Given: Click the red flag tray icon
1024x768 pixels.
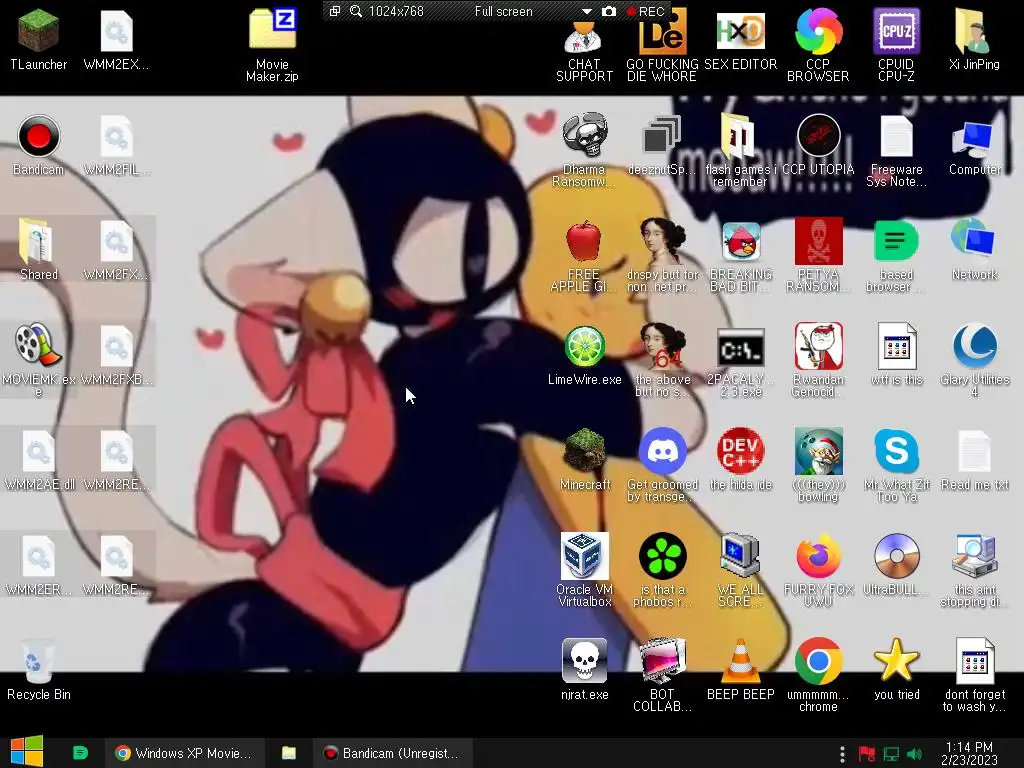Looking at the screenshot, I should [x=867, y=754].
